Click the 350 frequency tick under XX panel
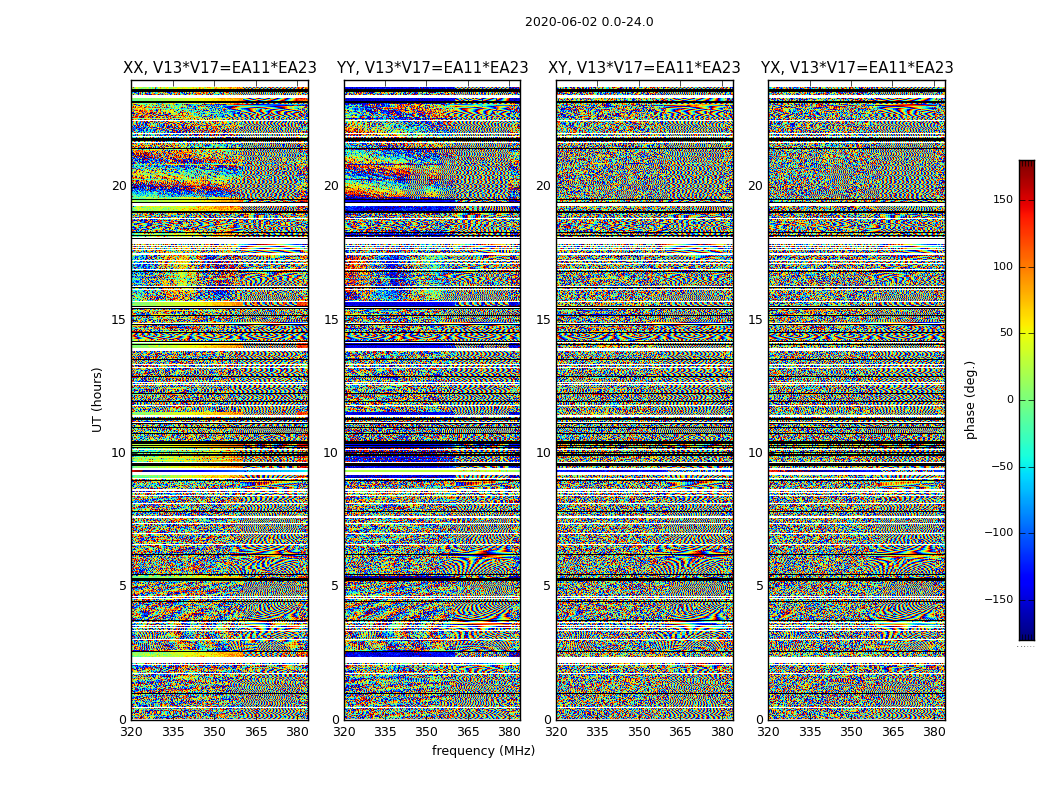 pos(214,732)
